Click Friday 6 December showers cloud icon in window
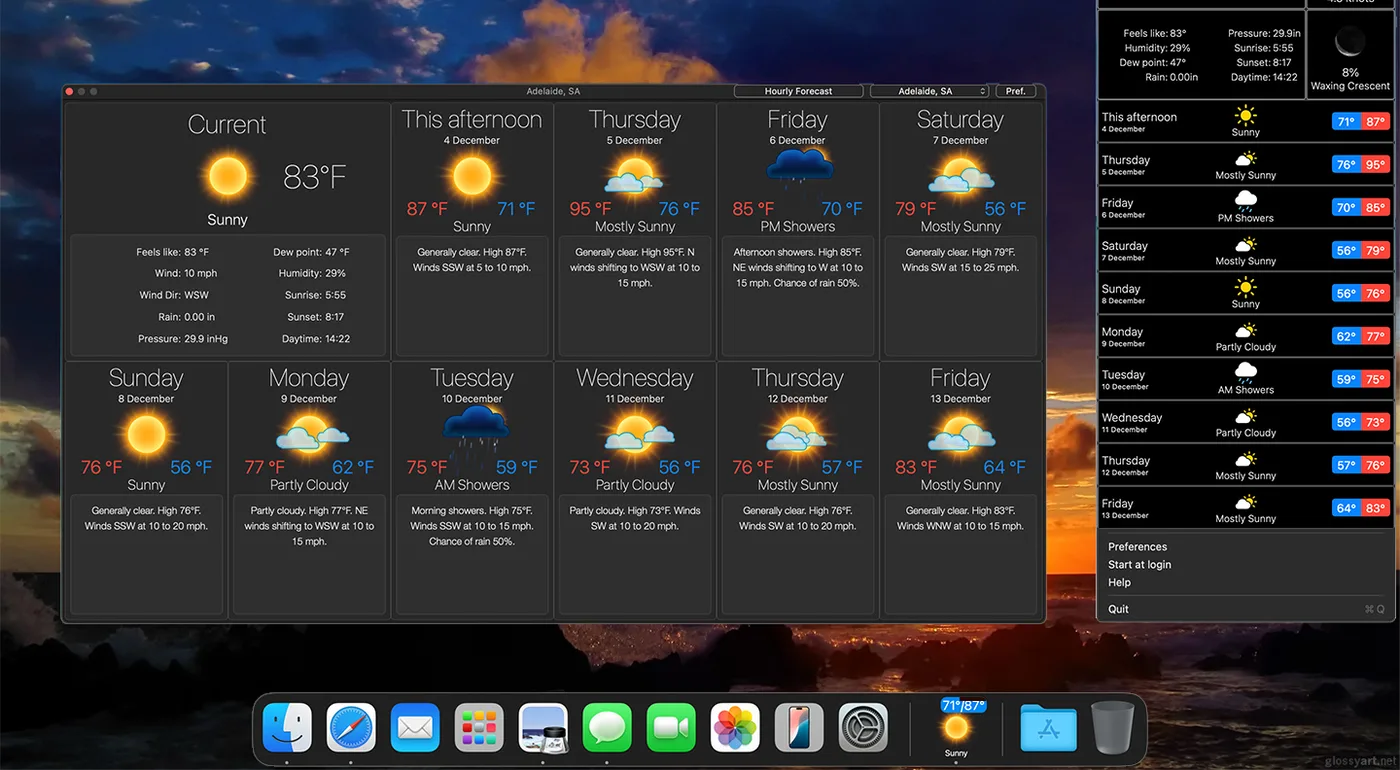Screen dimensions: 1400x770 tap(798, 170)
